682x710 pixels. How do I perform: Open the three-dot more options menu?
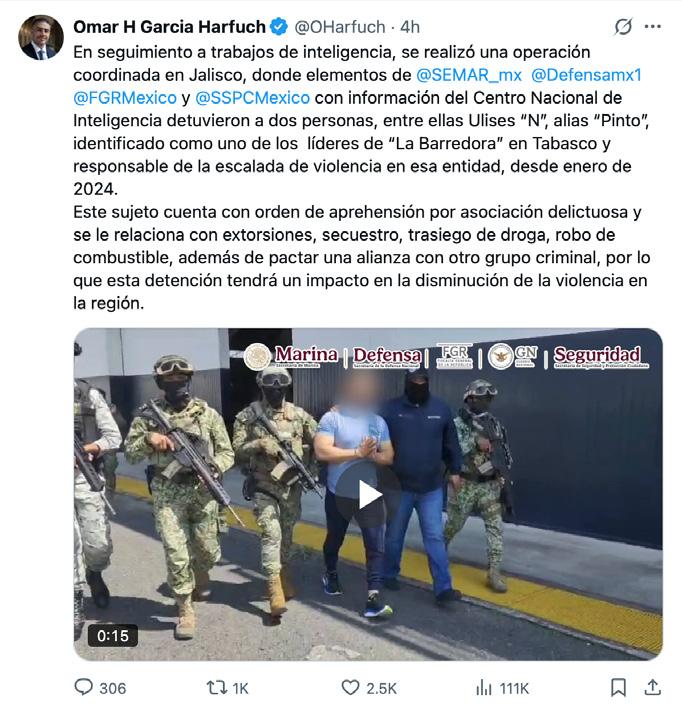pos(653,27)
